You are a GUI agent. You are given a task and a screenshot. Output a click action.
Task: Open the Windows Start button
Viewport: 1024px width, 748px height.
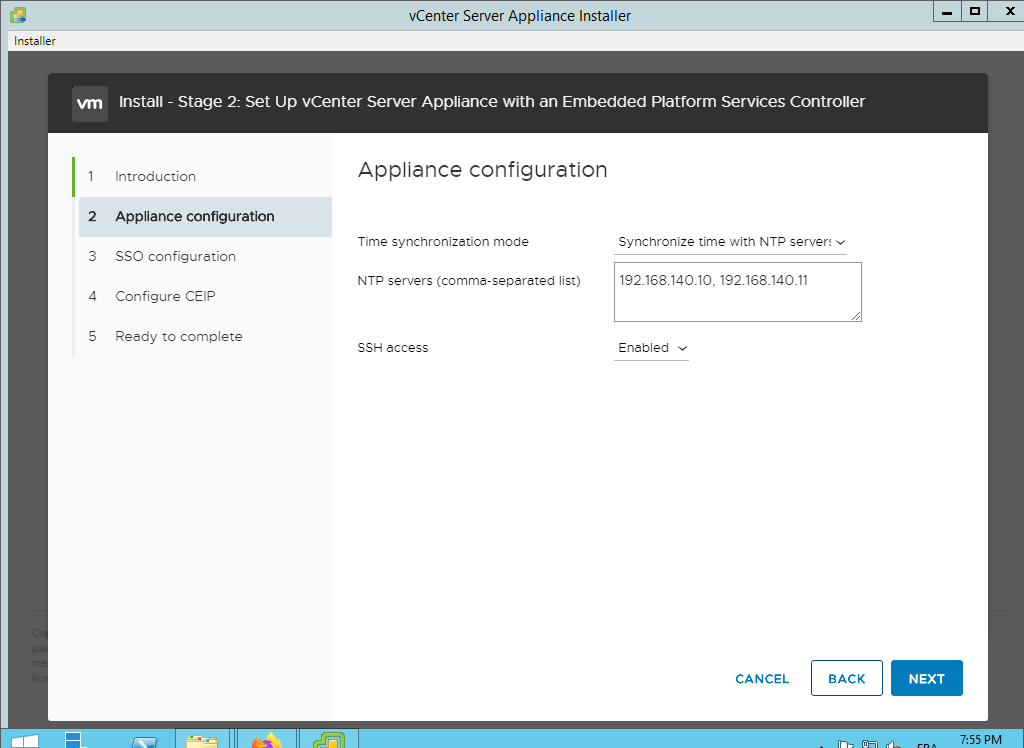tap(25, 741)
